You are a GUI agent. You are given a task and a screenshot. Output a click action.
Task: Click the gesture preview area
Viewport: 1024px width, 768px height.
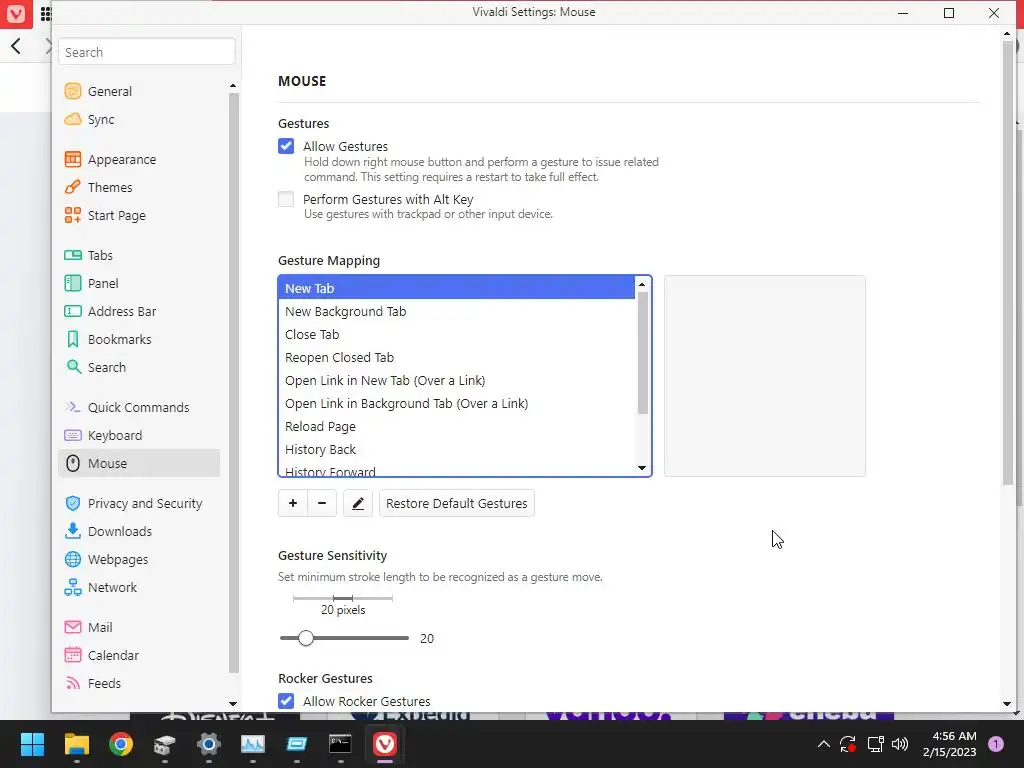(x=765, y=376)
